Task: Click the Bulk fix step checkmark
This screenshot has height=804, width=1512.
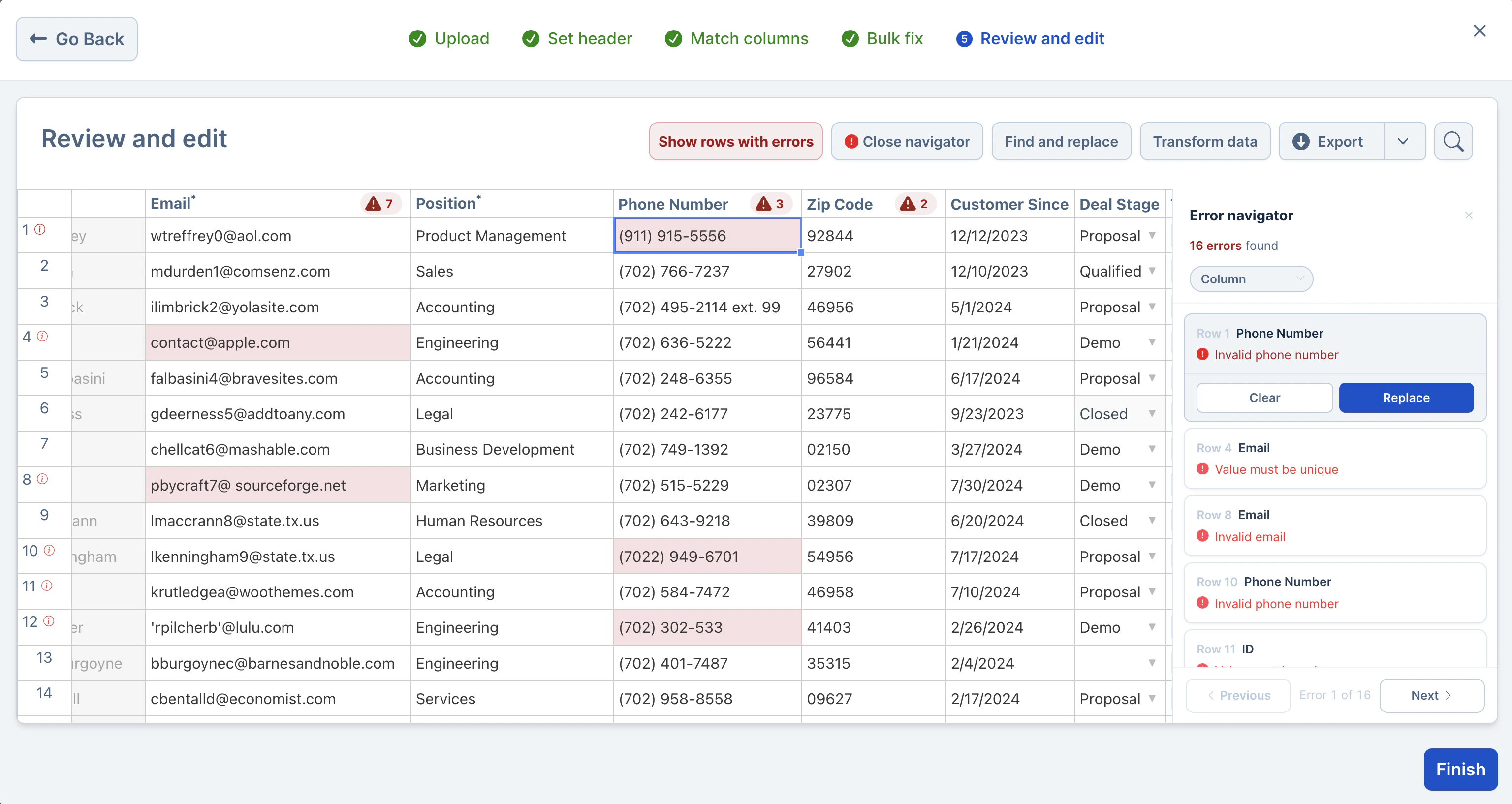Action: [x=850, y=39]
